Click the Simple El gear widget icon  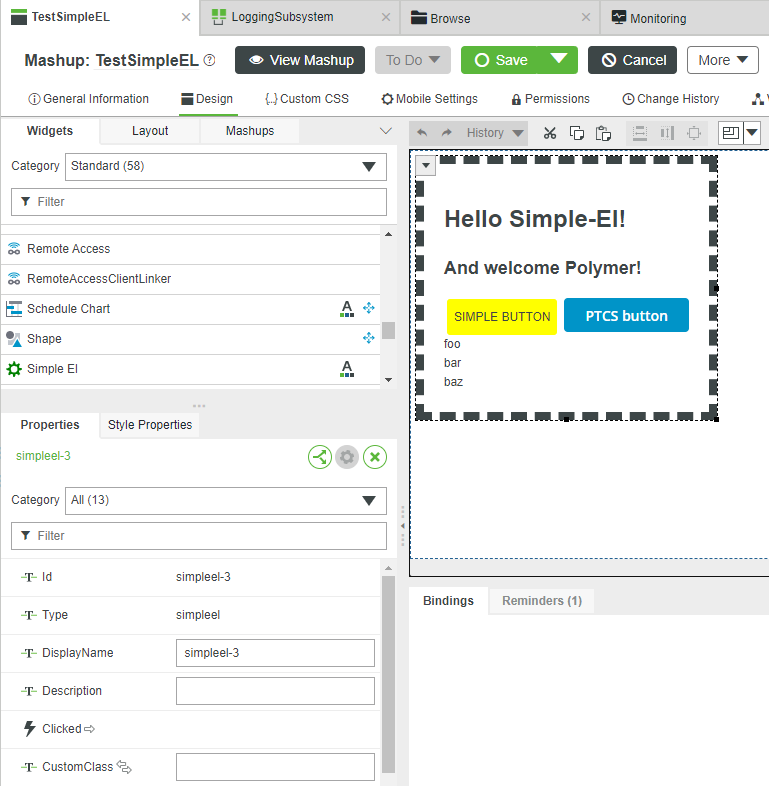pyautogui.click(x=14, y=369)
